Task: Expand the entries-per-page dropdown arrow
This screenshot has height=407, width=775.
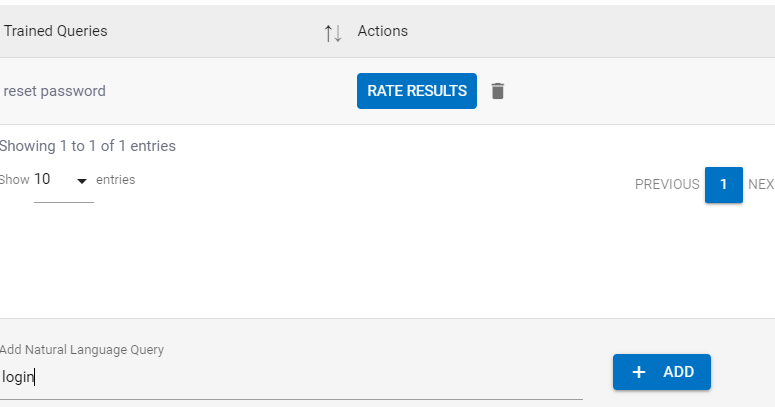Action: coord(82,181)
